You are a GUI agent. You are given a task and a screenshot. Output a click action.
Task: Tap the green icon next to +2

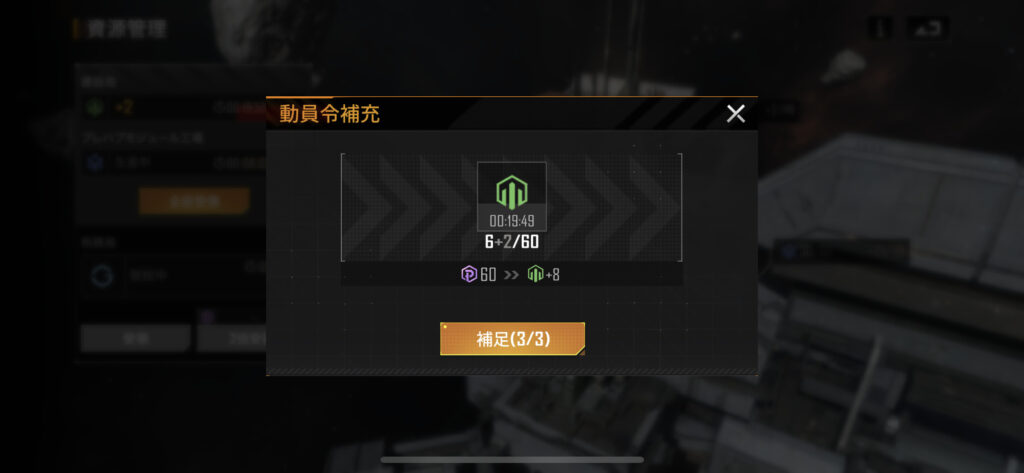pyautogui.click(x=95, y=108)
